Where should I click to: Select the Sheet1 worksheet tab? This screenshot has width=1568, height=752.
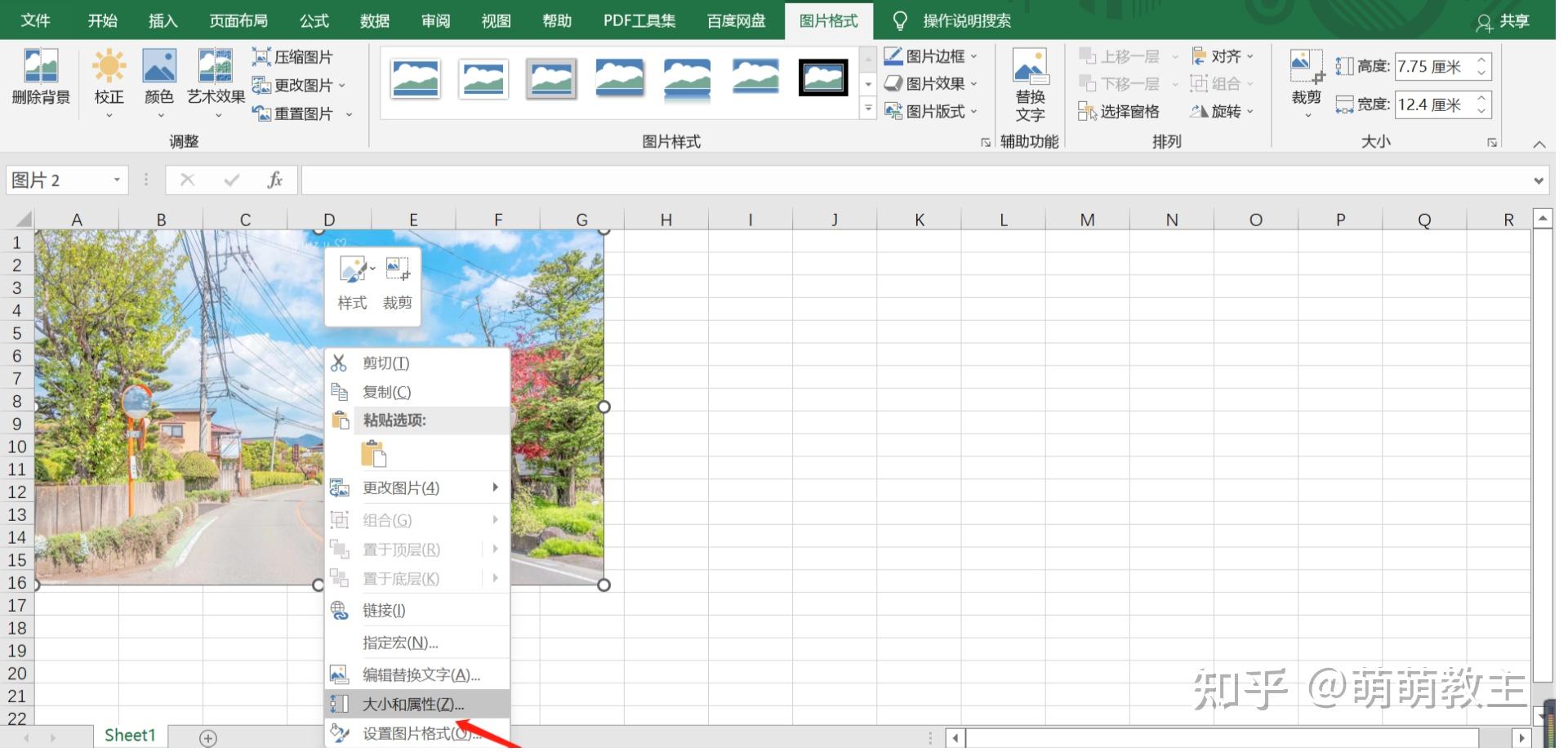[x=130, y=736]
